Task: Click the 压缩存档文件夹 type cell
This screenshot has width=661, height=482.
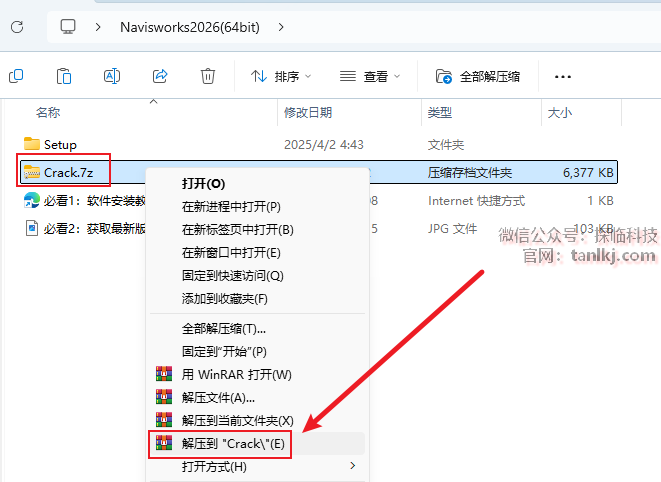Action: pos(470,172)
